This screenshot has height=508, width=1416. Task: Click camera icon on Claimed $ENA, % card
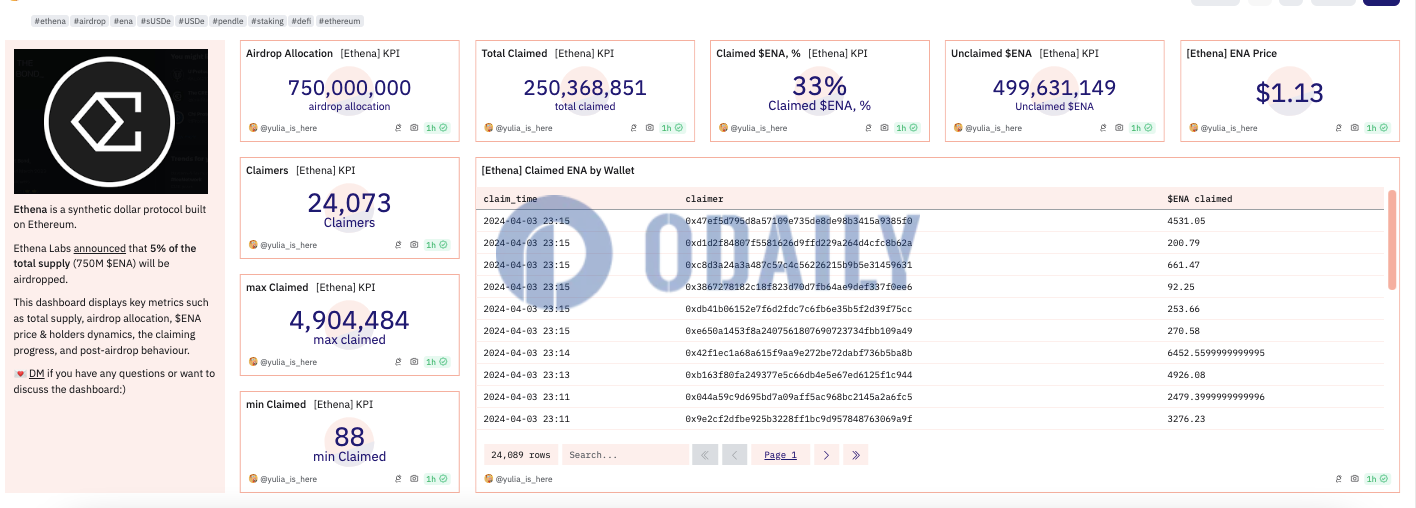click(x=885, y=128)
